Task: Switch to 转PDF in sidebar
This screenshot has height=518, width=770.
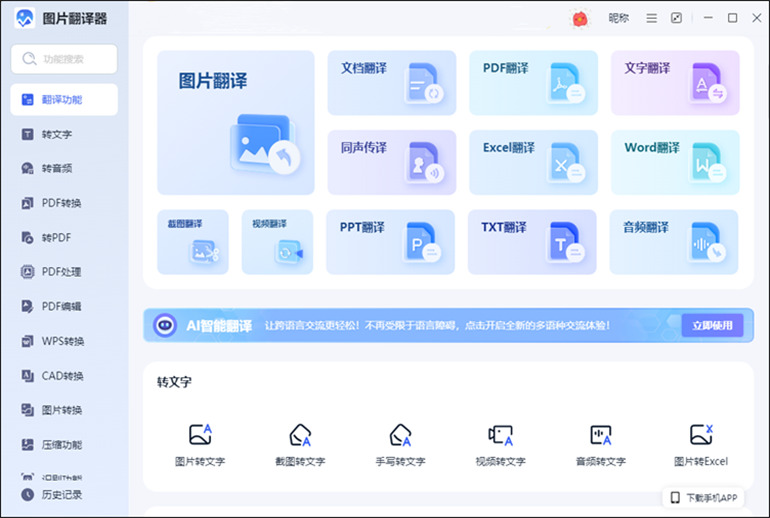Action: [x=64, y=238]
